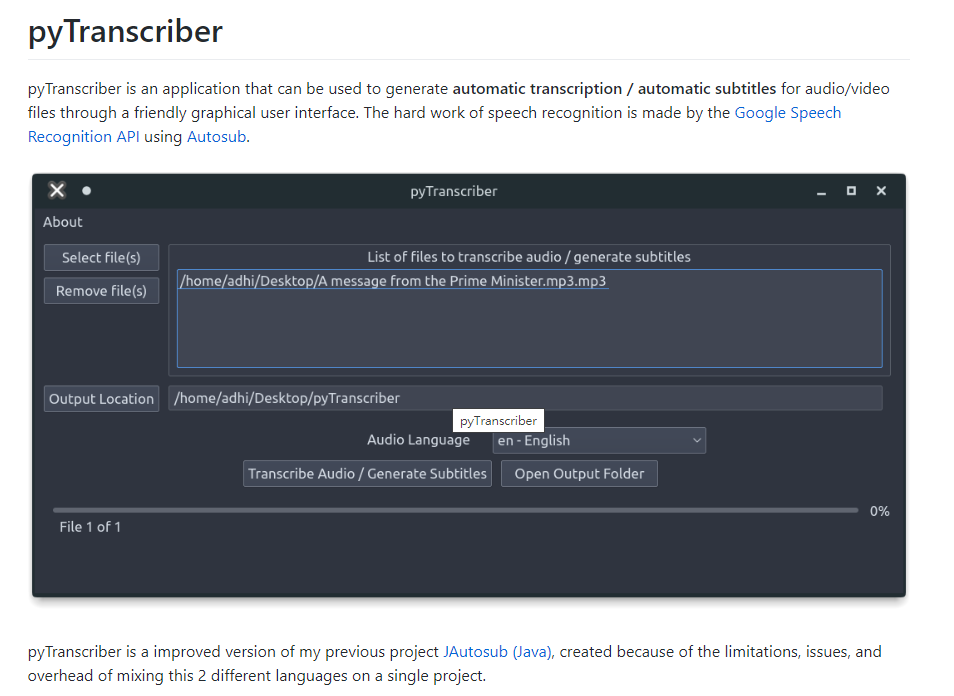
Task: Start Transcribe Audio / Generate Subtitles
Action: click(367, 473)
